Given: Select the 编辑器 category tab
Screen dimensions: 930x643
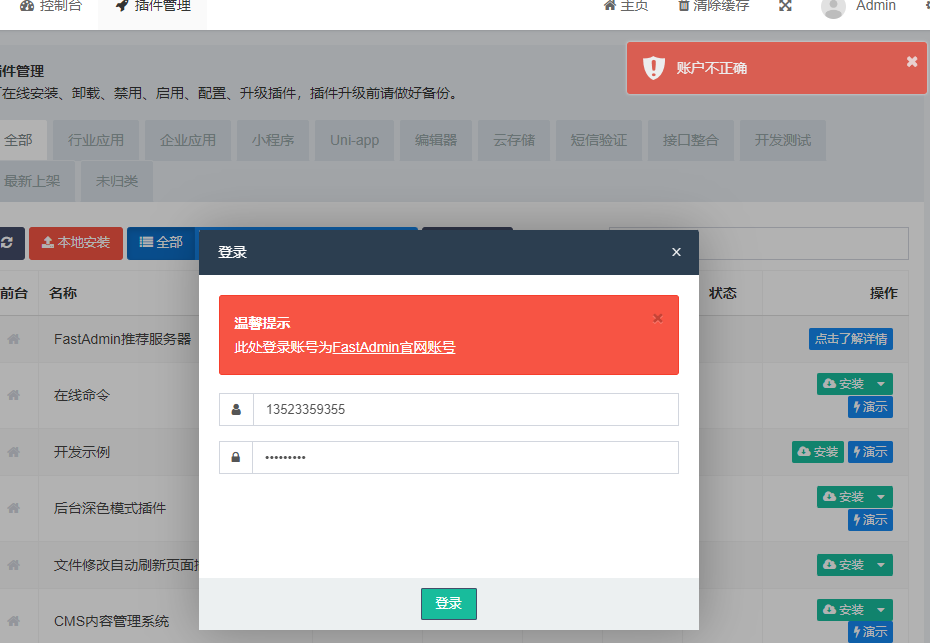Looking at the screenshot, I should [436, 141].
